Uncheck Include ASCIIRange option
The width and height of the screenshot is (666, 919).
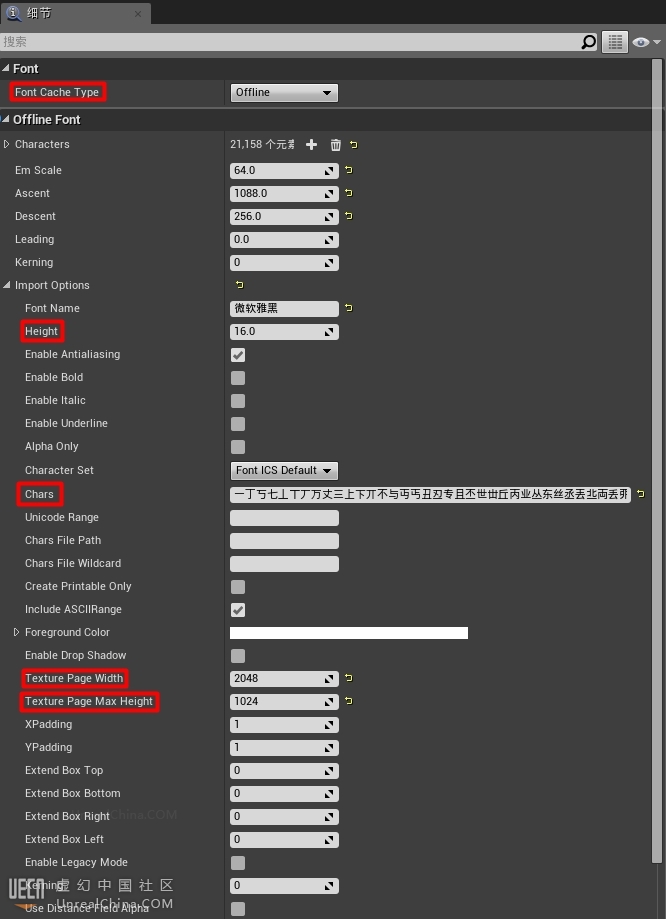(x=237, y=610)
